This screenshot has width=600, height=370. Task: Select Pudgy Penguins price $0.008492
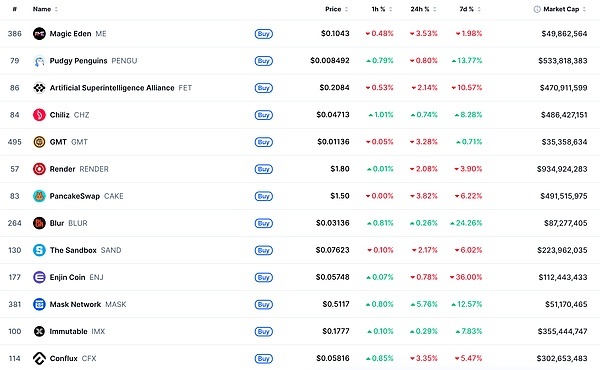(330, 60)
